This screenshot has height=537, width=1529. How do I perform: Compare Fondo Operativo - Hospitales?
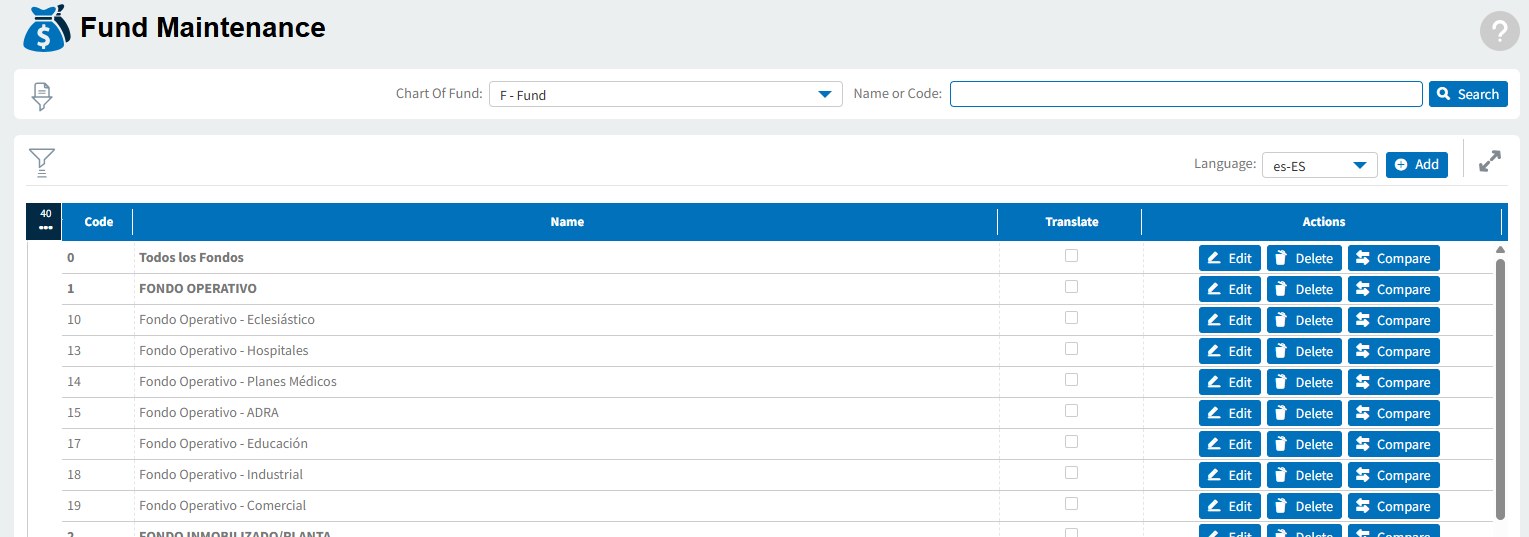(x=1394, y=351)
